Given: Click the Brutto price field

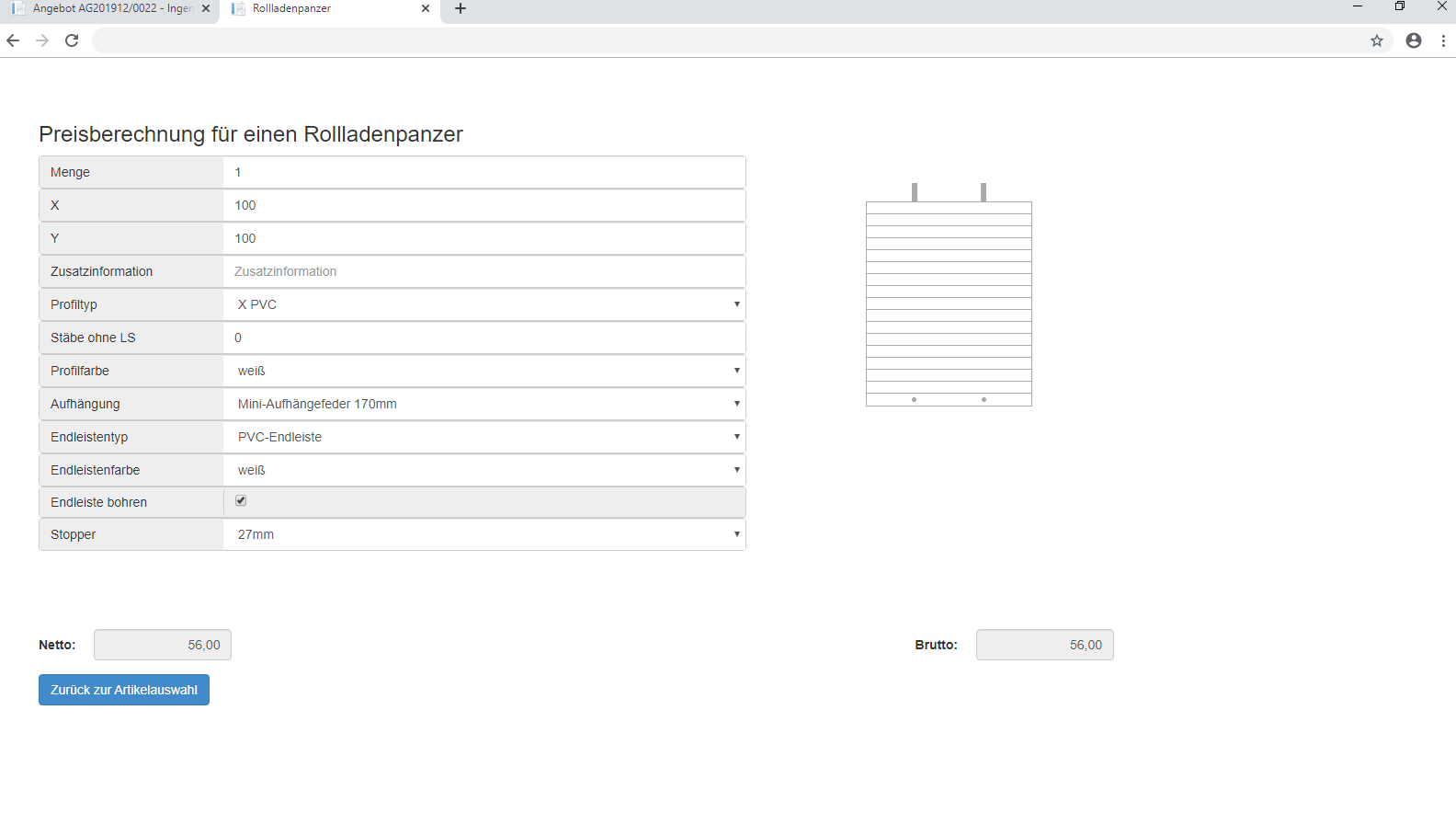Looking at the screenshot, I should coord(1045,645).
